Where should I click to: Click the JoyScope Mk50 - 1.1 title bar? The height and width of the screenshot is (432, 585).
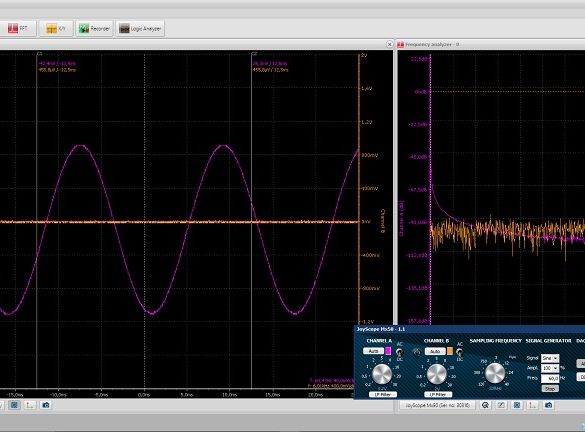[x=469, y=329]
